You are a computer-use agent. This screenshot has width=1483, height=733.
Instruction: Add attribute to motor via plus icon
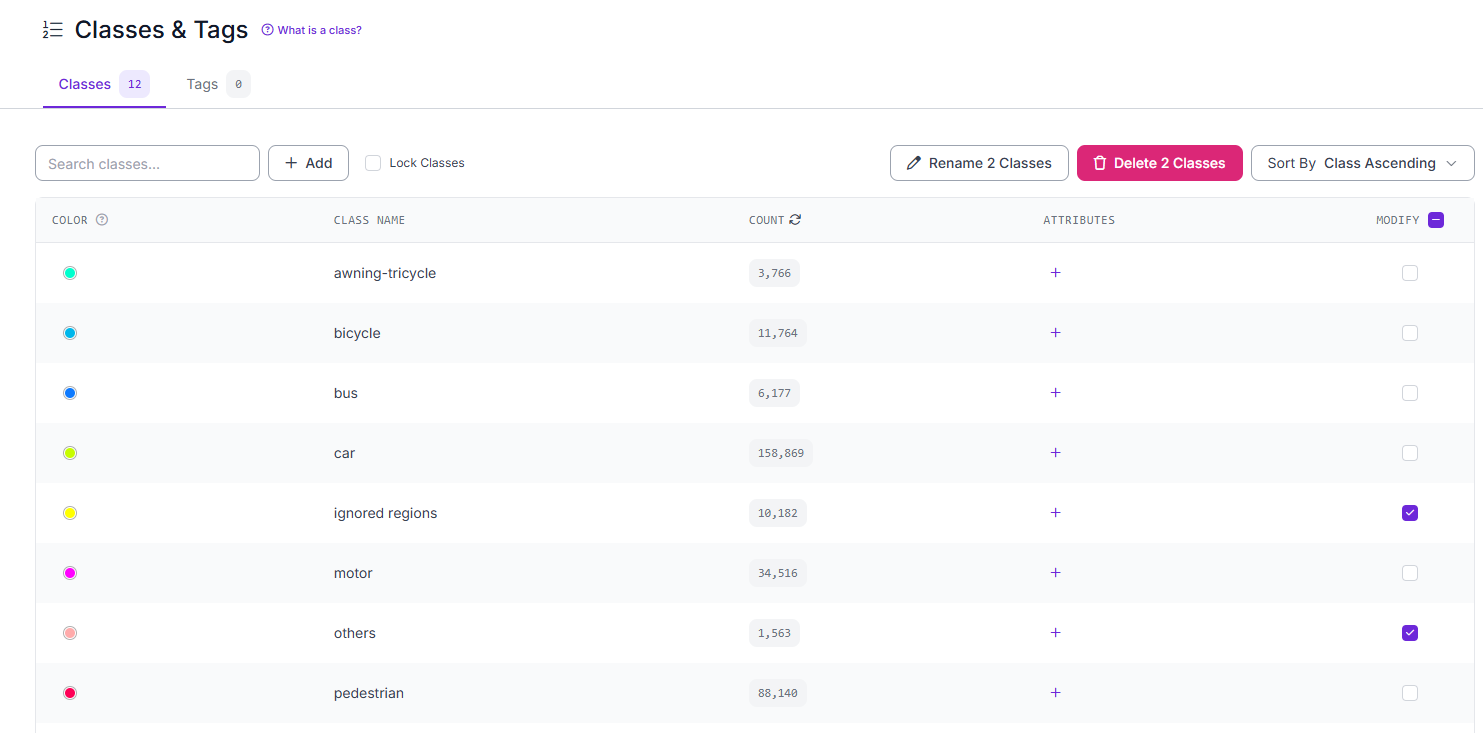tap(1055, 573)
